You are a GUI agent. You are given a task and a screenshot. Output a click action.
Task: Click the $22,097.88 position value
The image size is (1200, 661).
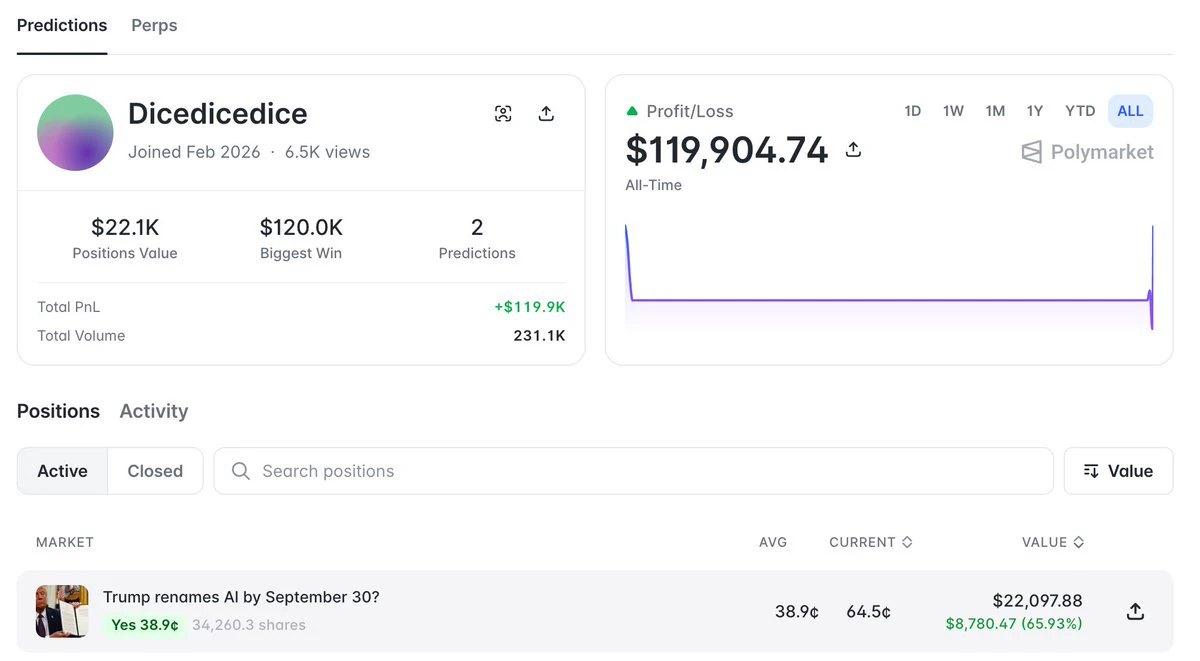[1037, 601]
